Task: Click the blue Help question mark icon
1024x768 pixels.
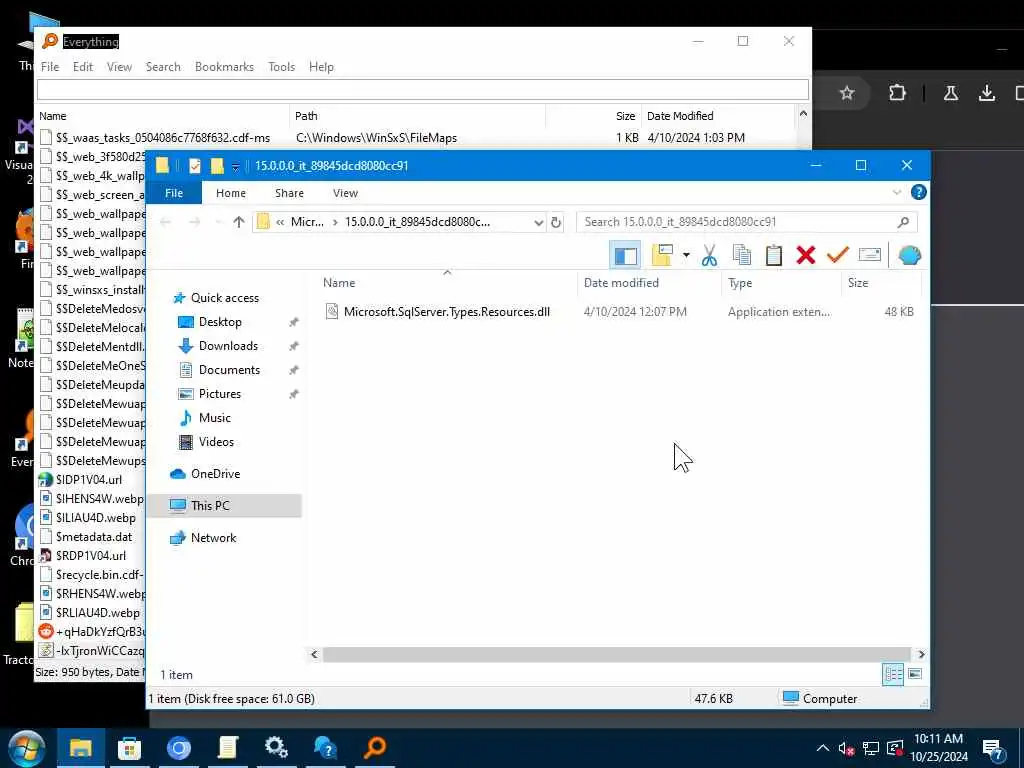Action: tap(918, 192)
